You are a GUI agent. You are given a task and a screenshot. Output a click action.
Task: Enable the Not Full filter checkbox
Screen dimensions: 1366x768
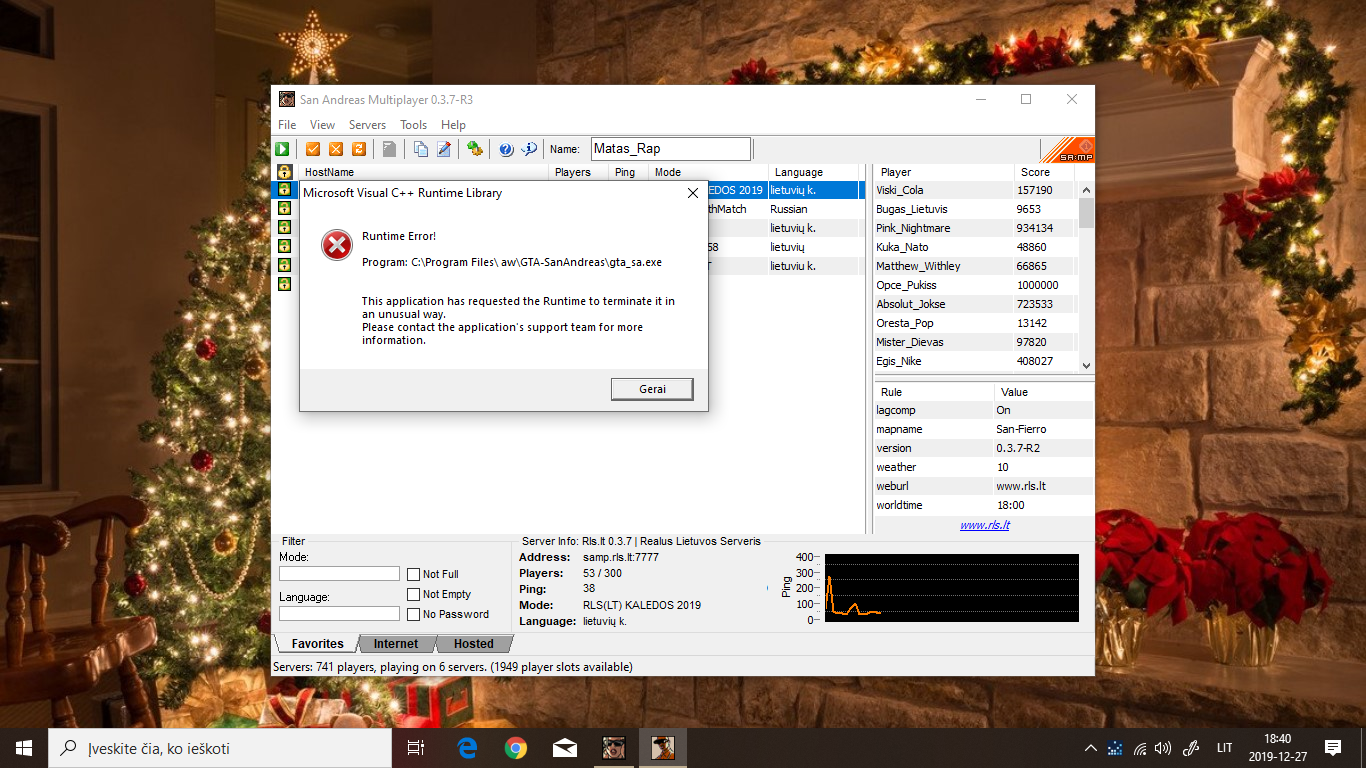[413, 574]
